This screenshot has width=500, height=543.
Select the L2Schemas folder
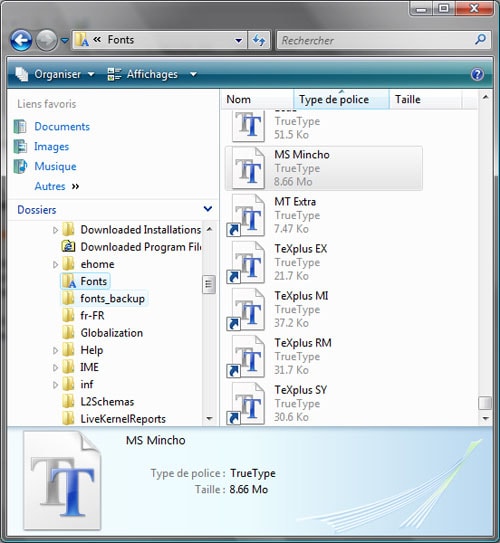click(107, 402)
